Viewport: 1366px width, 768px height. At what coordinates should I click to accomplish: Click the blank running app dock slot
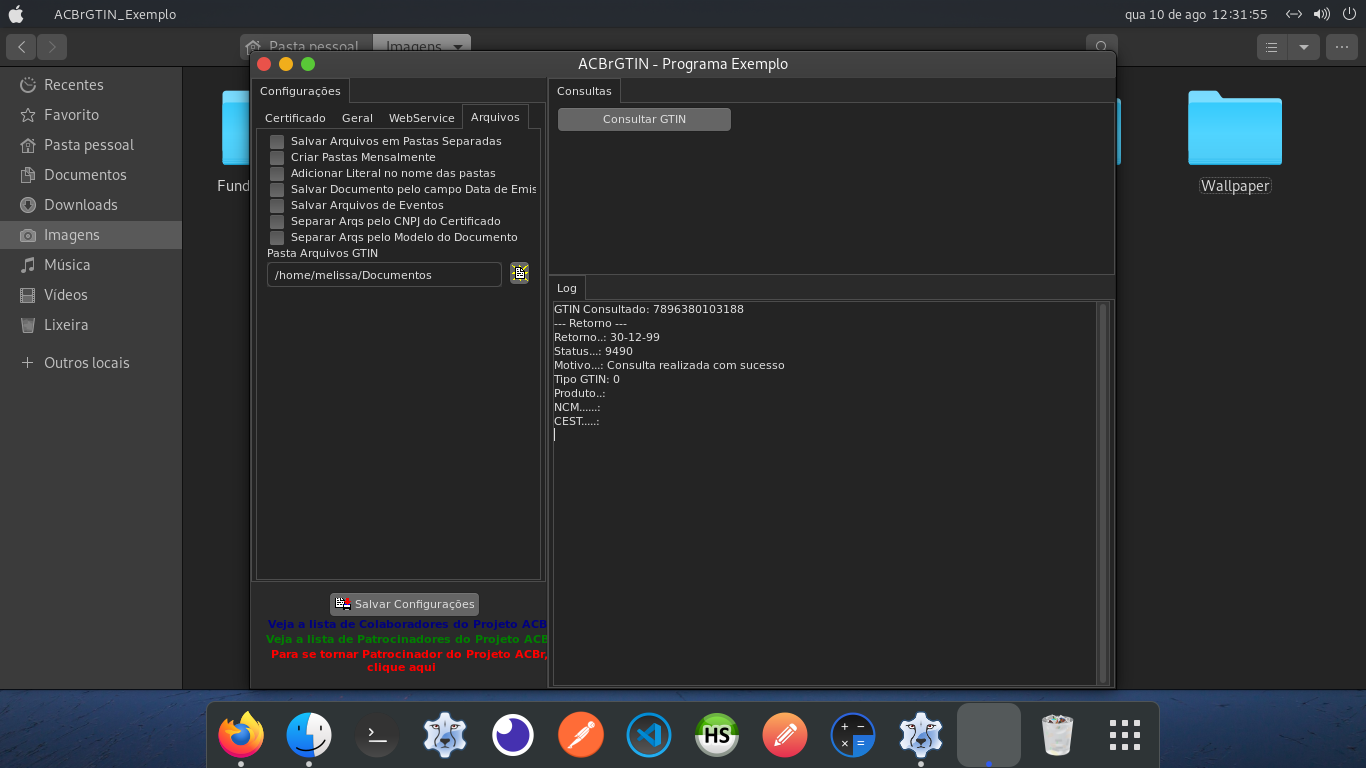[x=989, y=735]
